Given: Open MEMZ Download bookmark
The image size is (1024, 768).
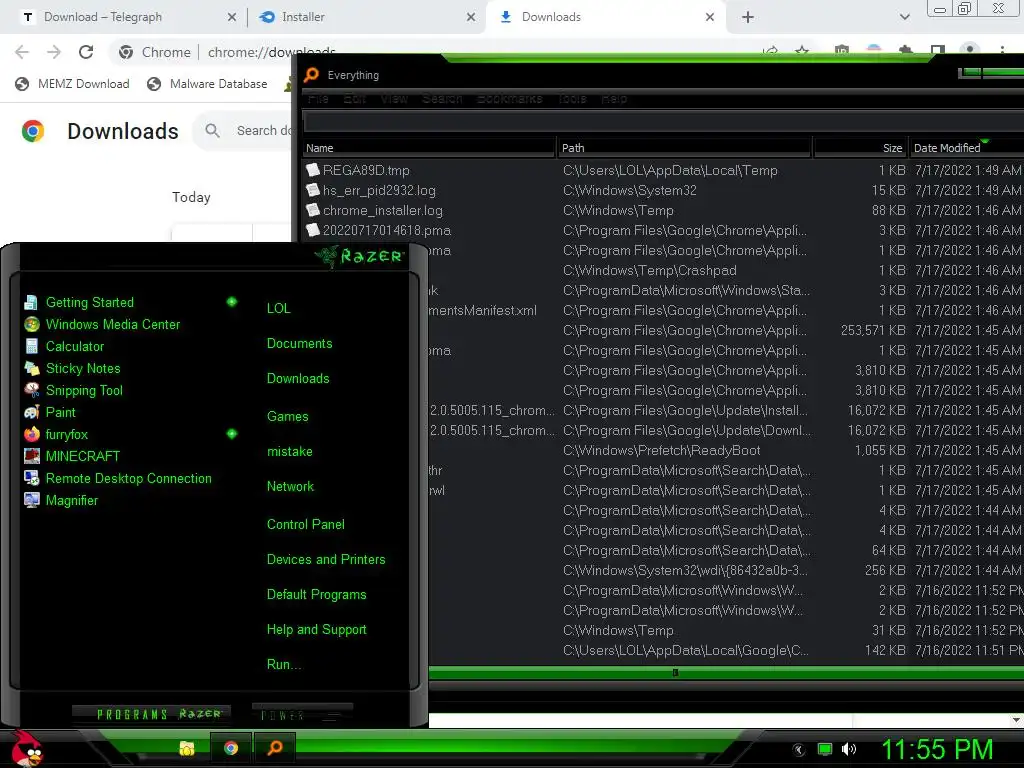Looking at the screenshot, I should 72,84.
